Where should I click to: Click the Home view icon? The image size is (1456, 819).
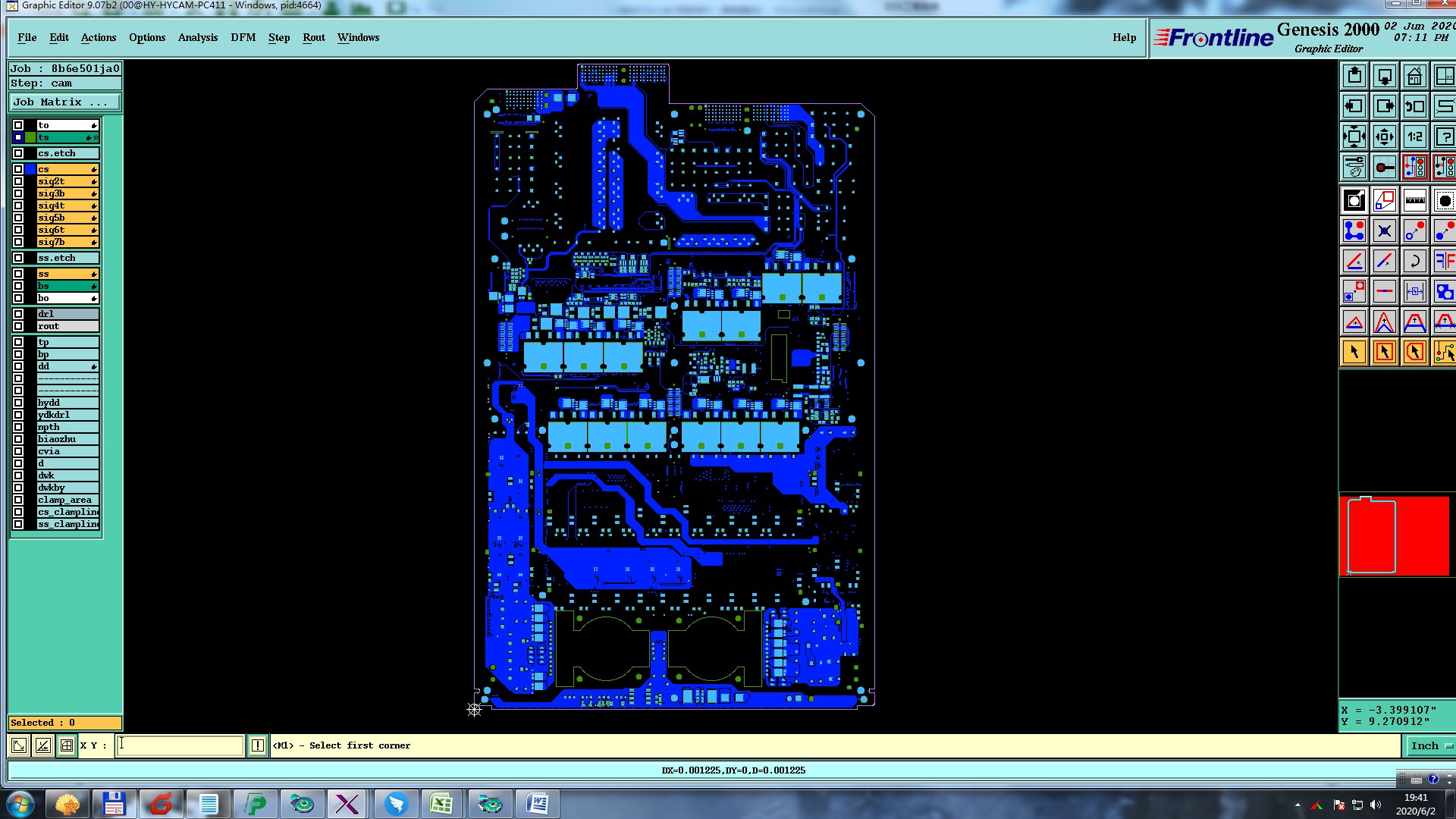(1414, 77)
